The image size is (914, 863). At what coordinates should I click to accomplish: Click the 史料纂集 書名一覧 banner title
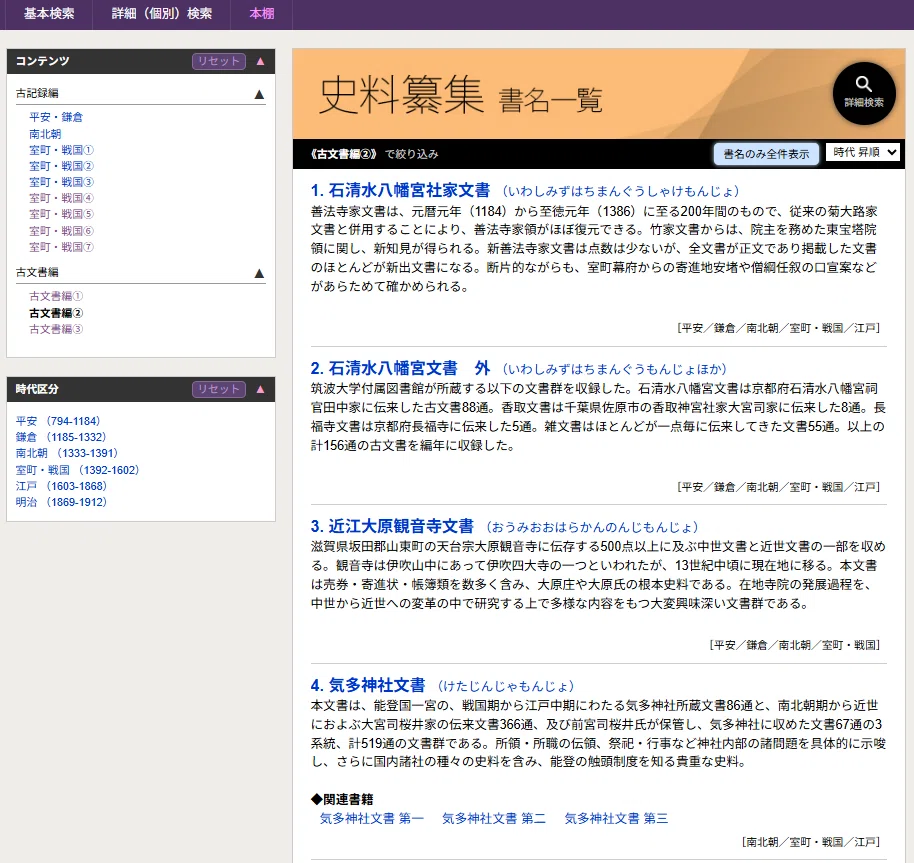(460, 95)
